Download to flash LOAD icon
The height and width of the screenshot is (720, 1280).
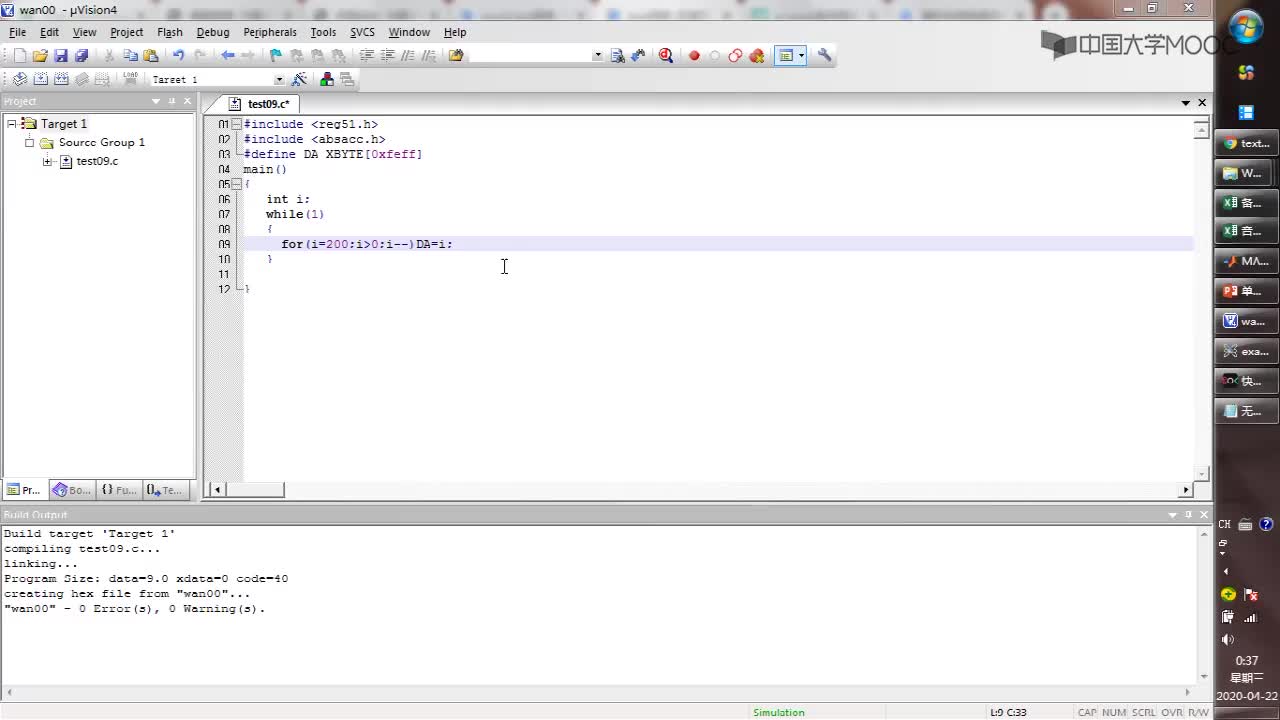coord(130,79)
